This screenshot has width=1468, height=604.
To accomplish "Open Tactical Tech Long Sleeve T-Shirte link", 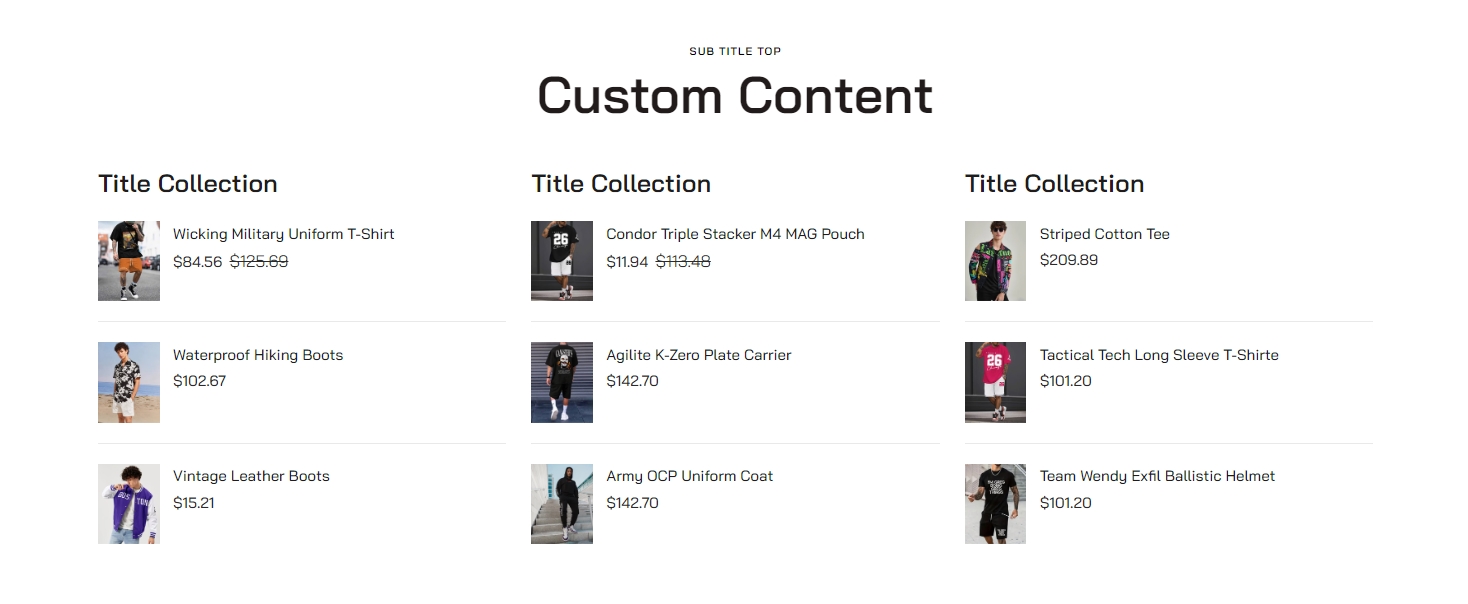I will click(x=1159, y=355).
